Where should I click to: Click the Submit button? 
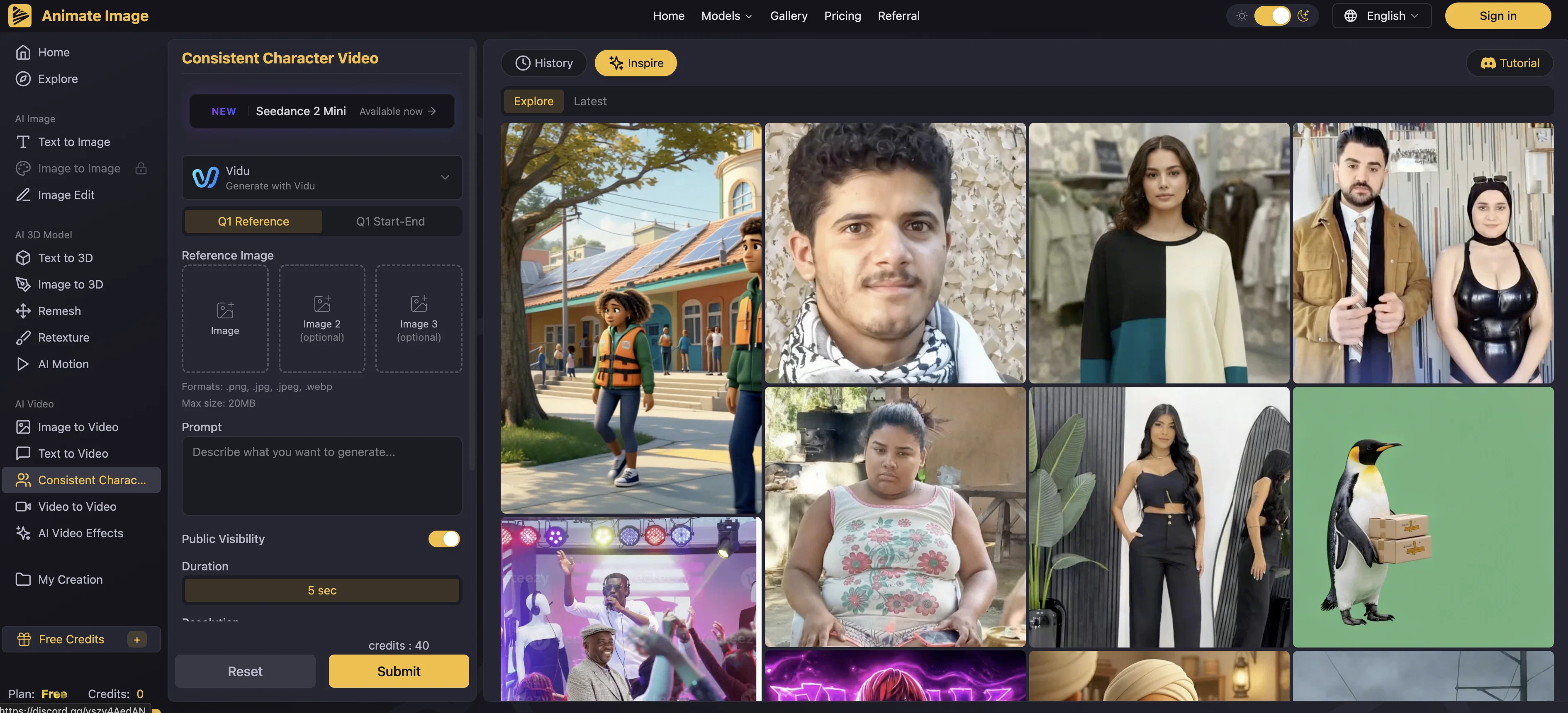pos(399,671)
